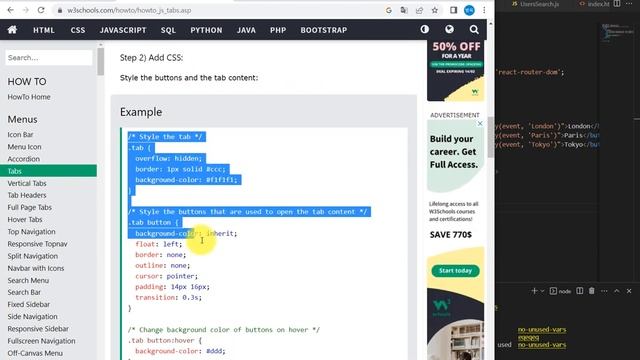Open VS Code editor more actions
640x360 pixels.
[x=629, y=4]
